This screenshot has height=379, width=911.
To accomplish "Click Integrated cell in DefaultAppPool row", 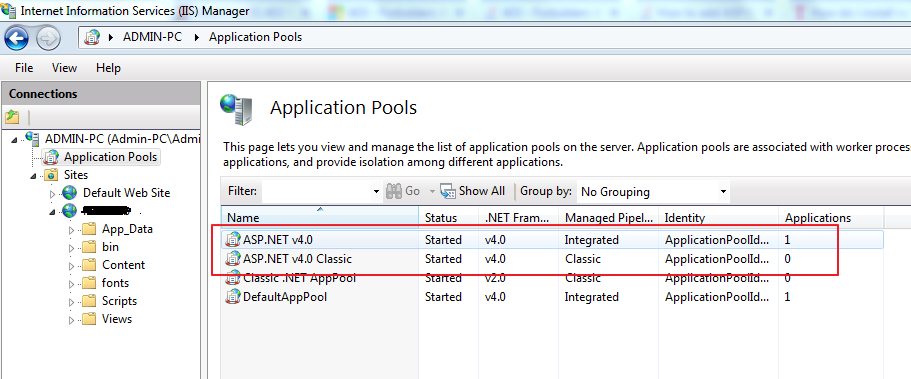I will [591, 297].
